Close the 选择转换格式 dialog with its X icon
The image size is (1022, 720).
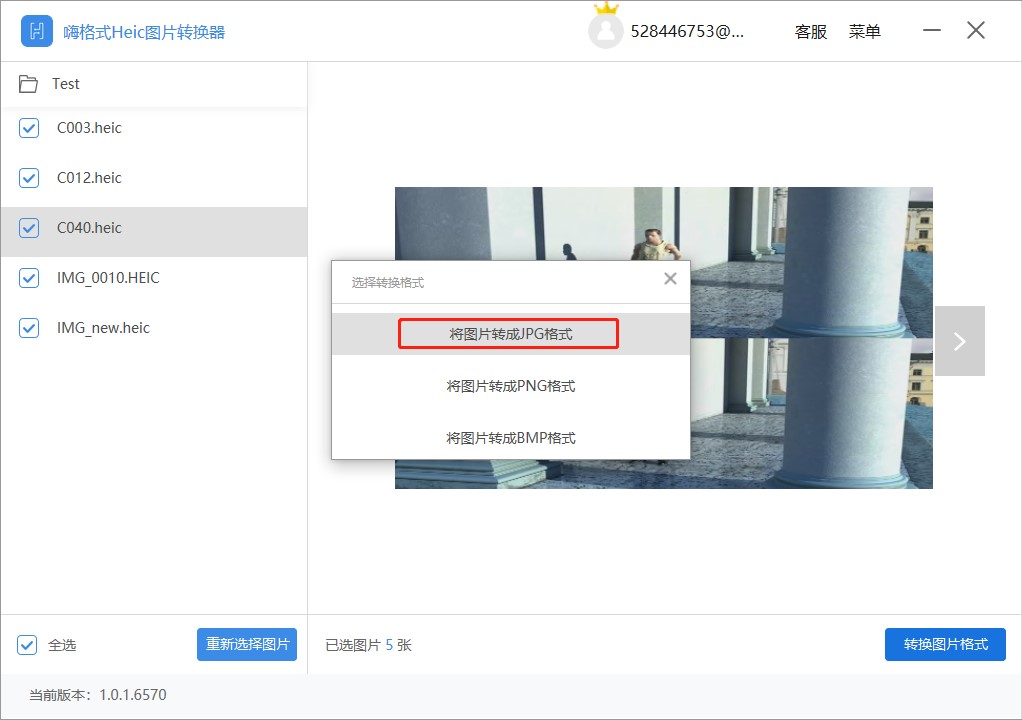coord(670,279)
